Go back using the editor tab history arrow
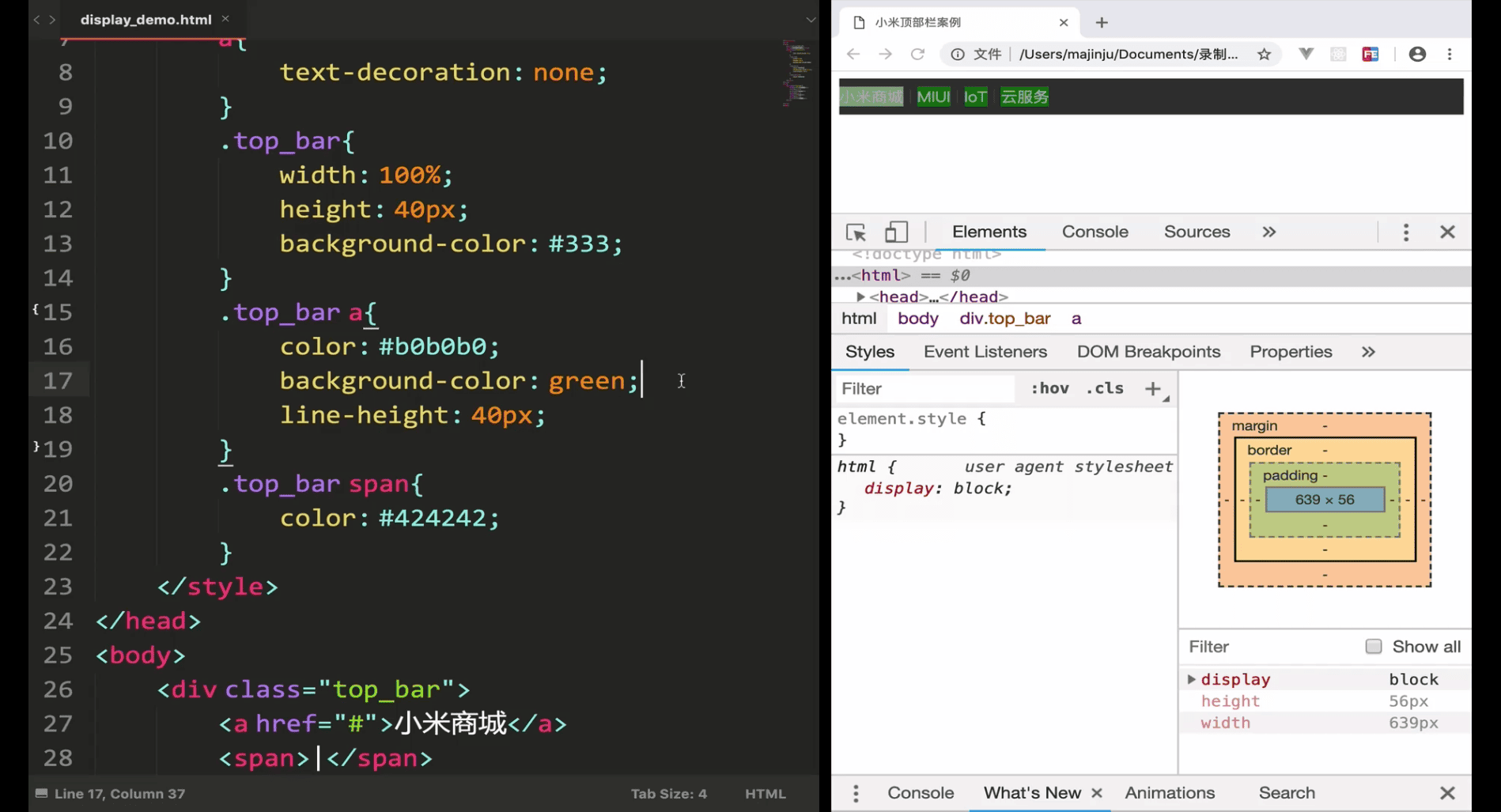The width and height of the screenshot is (1501, 812). 36,19
